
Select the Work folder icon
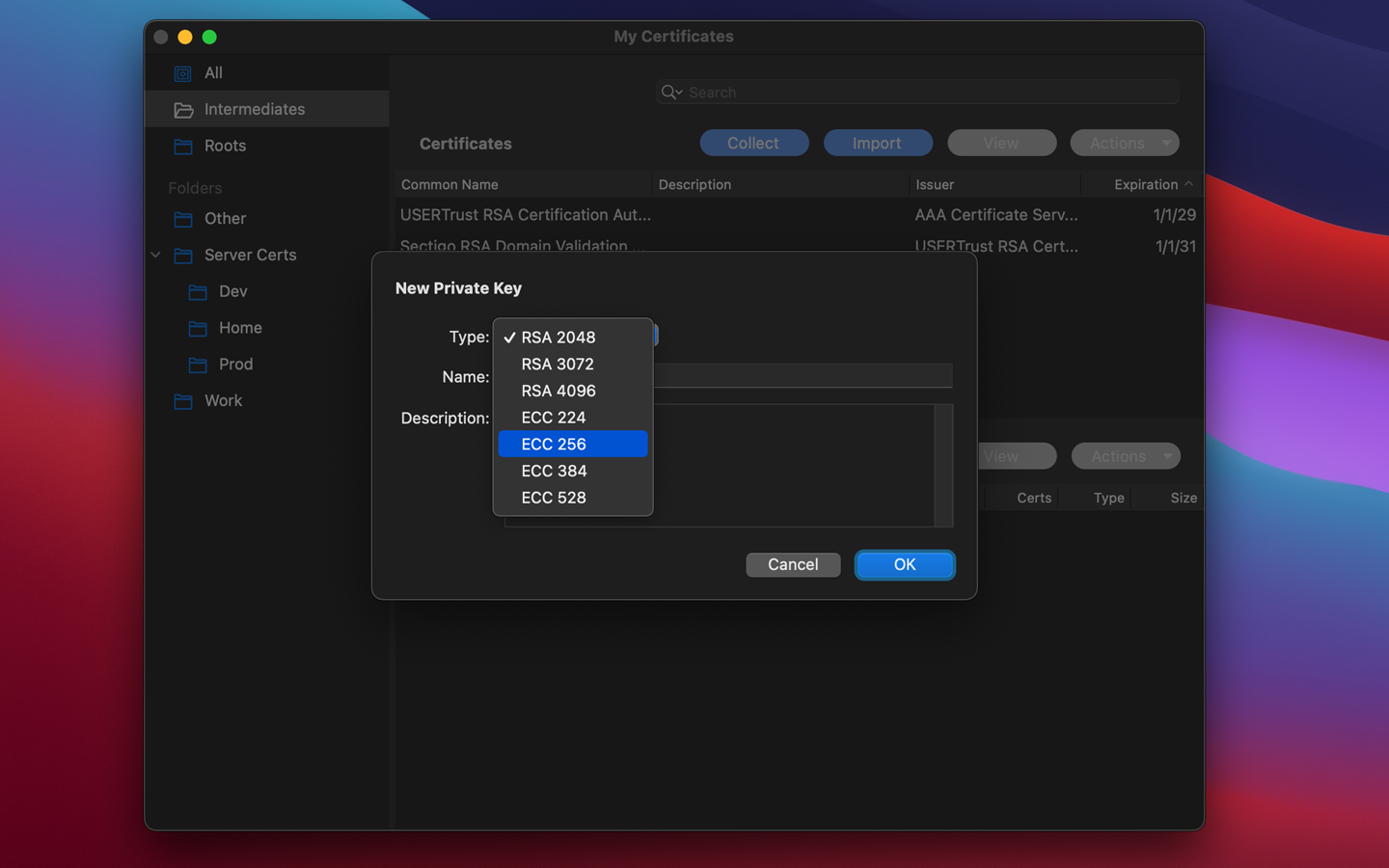click(x=183, y=400)
